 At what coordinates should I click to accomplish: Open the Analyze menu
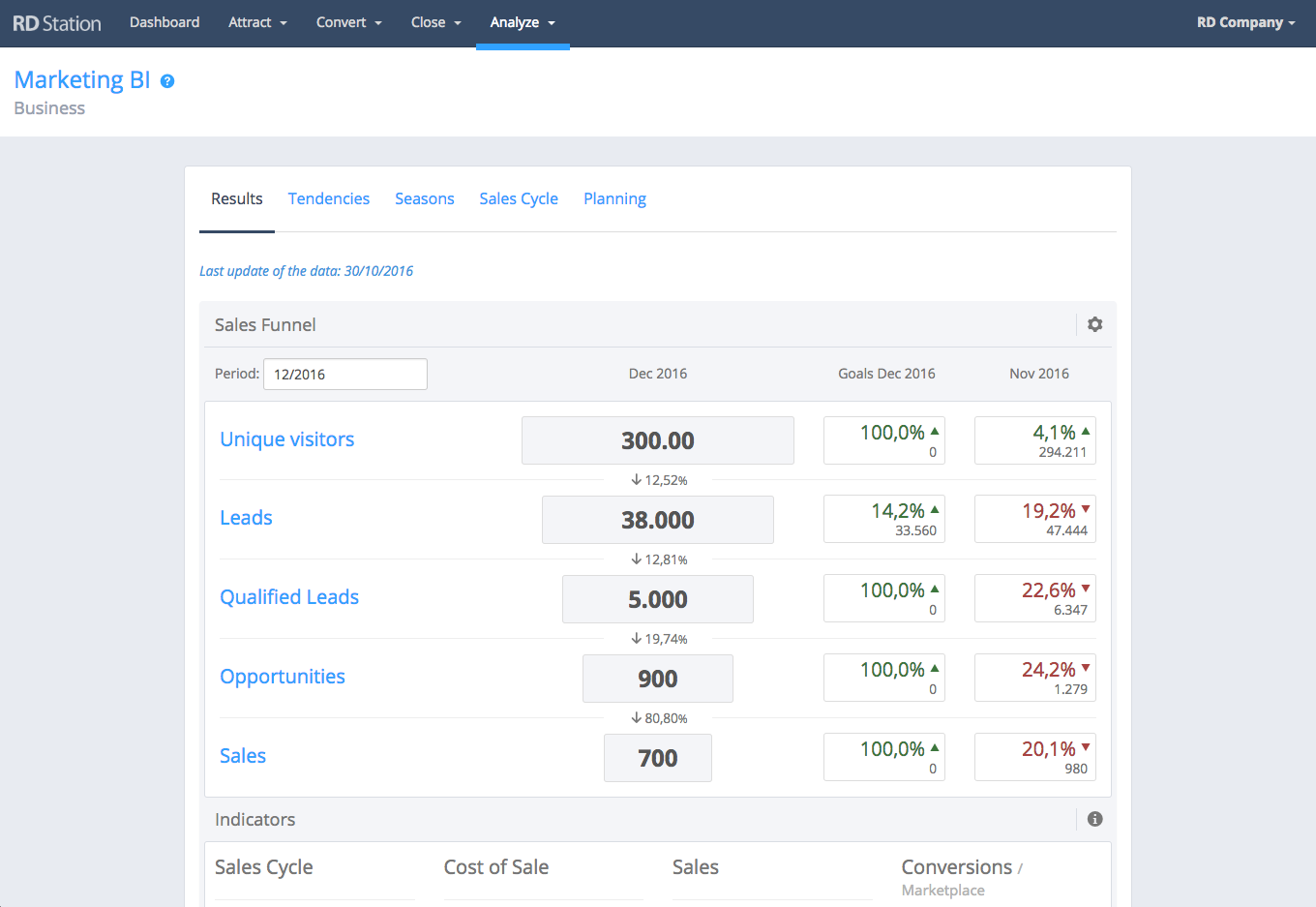pos(523,23)
